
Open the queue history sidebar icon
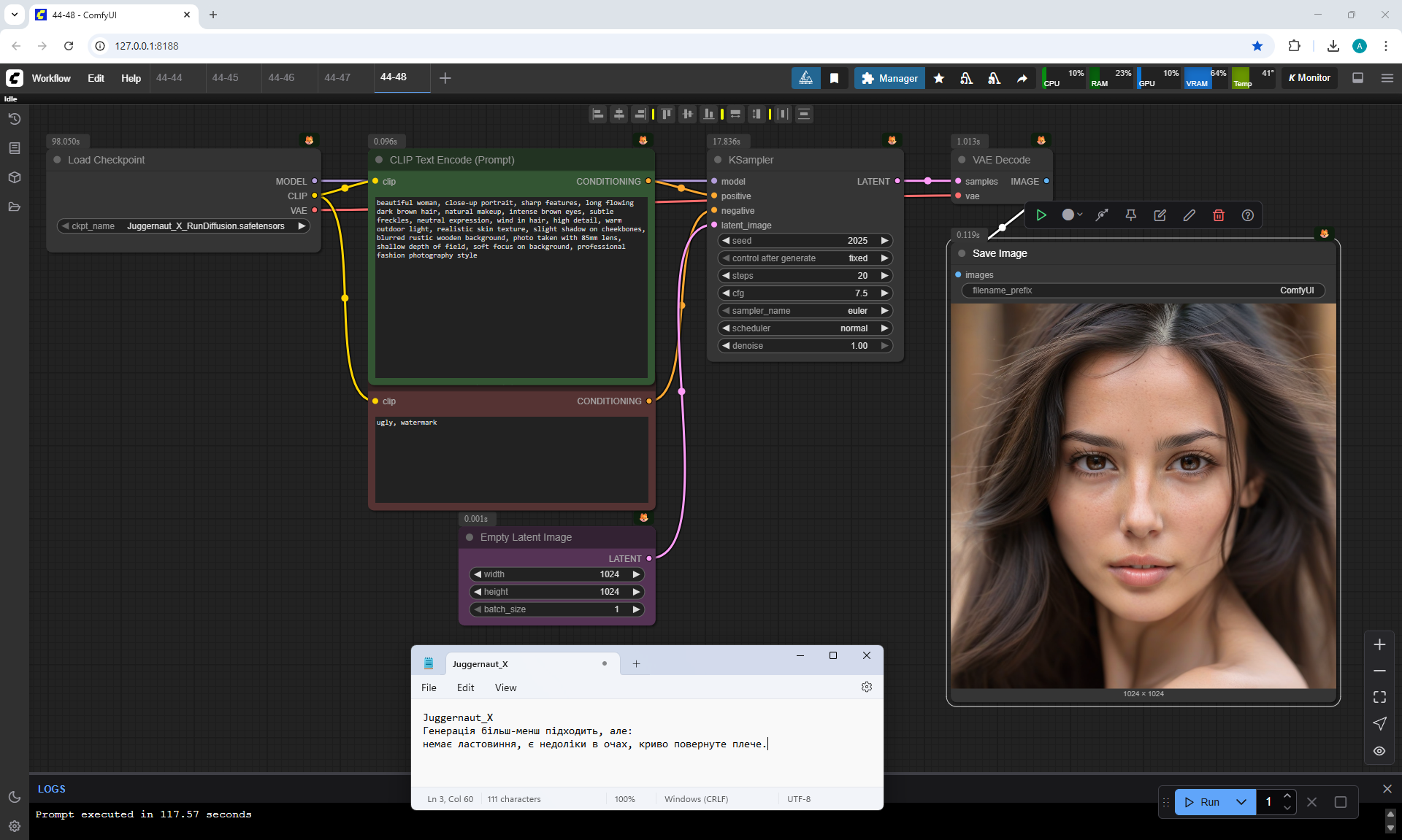click(14, 119)
